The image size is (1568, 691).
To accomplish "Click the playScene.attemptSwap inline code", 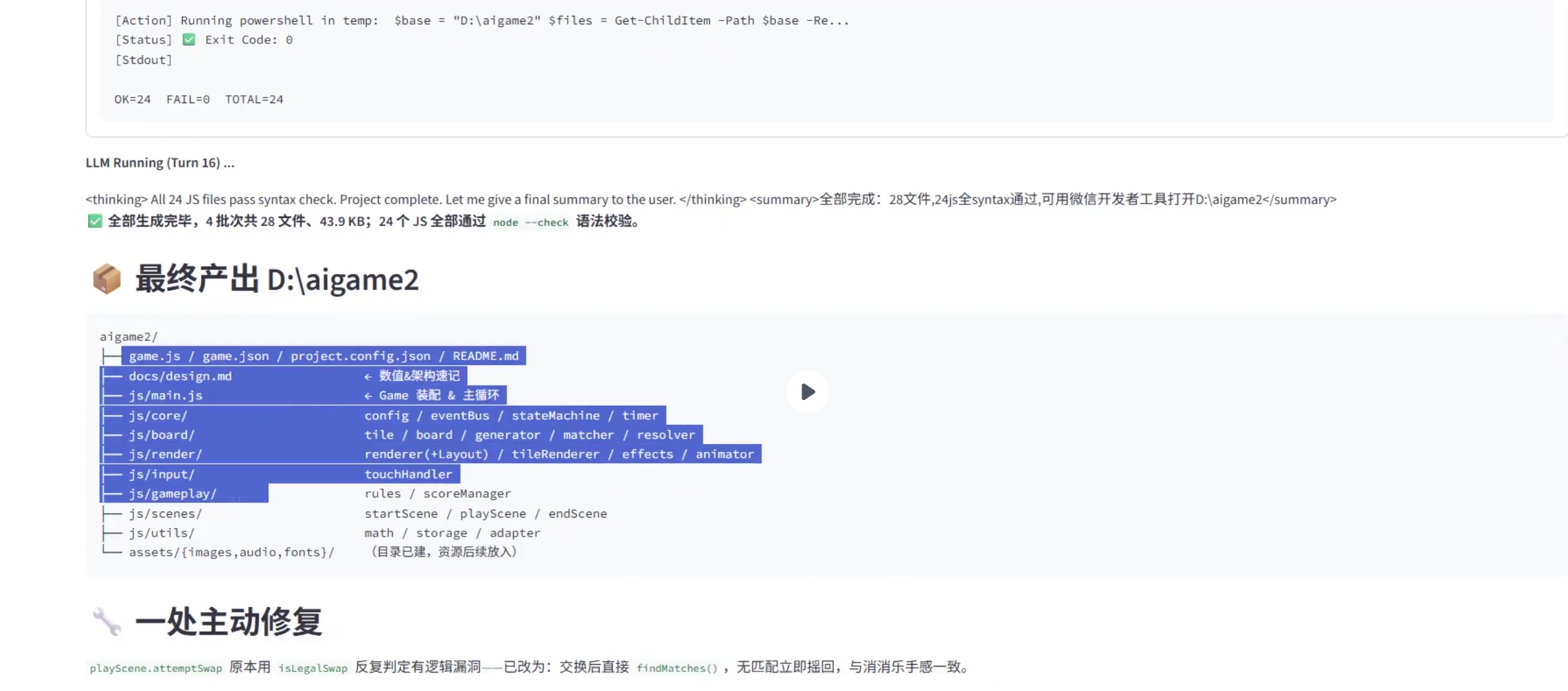I will click(156, 668).
